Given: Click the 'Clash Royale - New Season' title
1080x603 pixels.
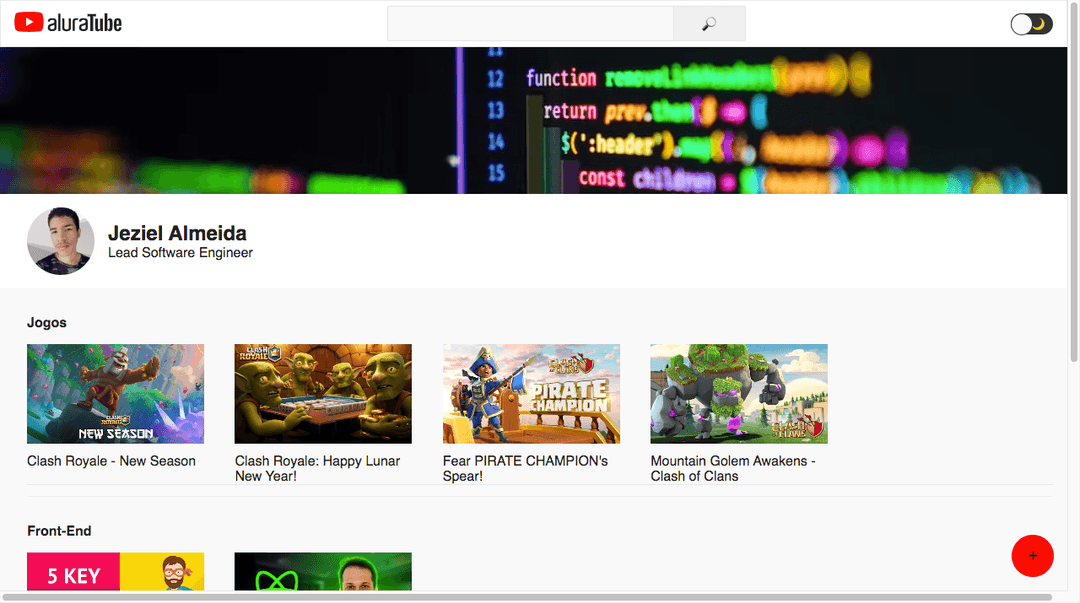Looking at the screenshot, I should (x=112, y=461).
